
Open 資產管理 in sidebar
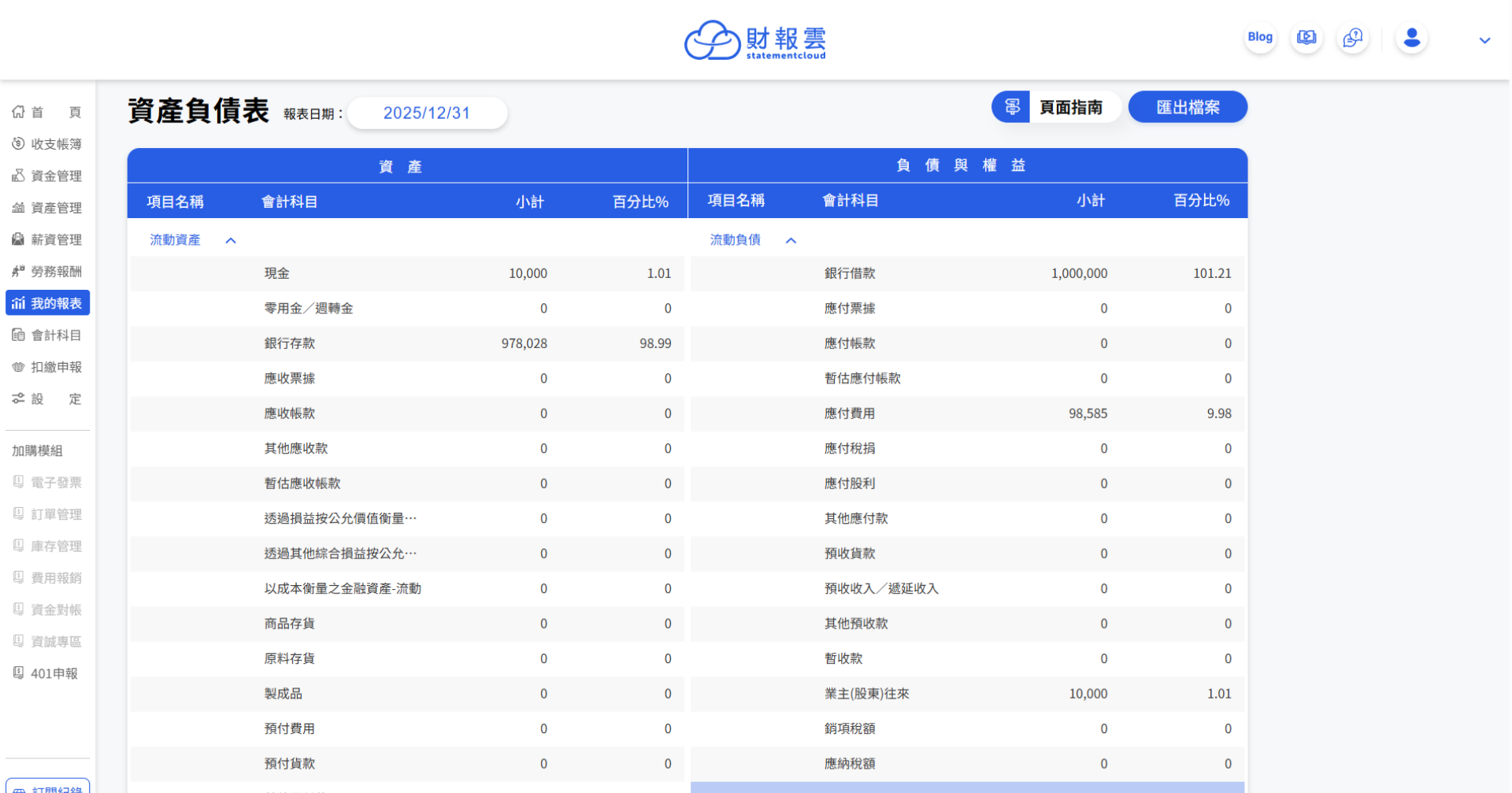47,208
